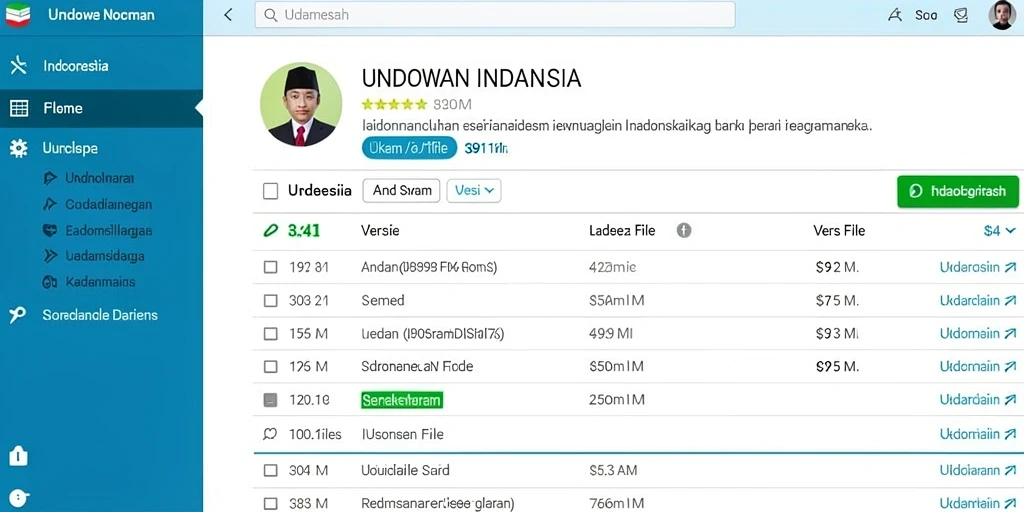Screen dimensions: 1024x512
Task: Open the Udomaiin link in IUsonsen File row
Action: (x=978, y=434)
